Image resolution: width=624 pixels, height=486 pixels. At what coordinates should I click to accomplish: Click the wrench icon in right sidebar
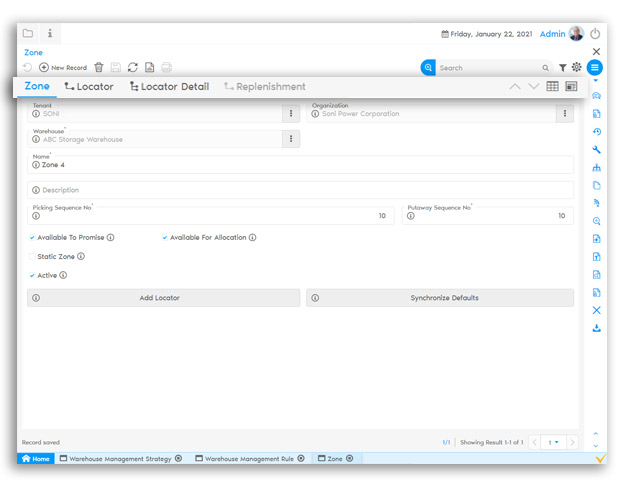click(597, 150)
